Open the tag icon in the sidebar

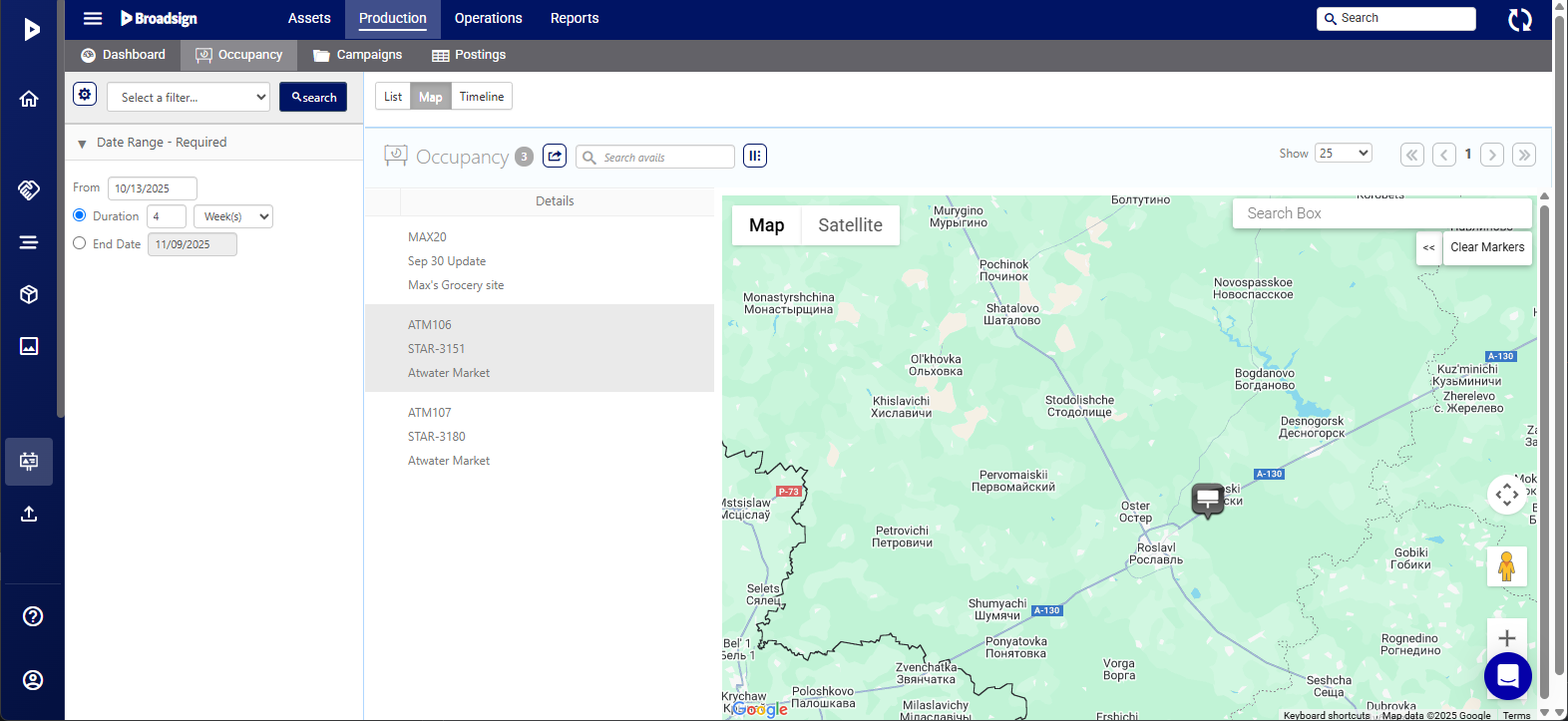tap(29, 189)
